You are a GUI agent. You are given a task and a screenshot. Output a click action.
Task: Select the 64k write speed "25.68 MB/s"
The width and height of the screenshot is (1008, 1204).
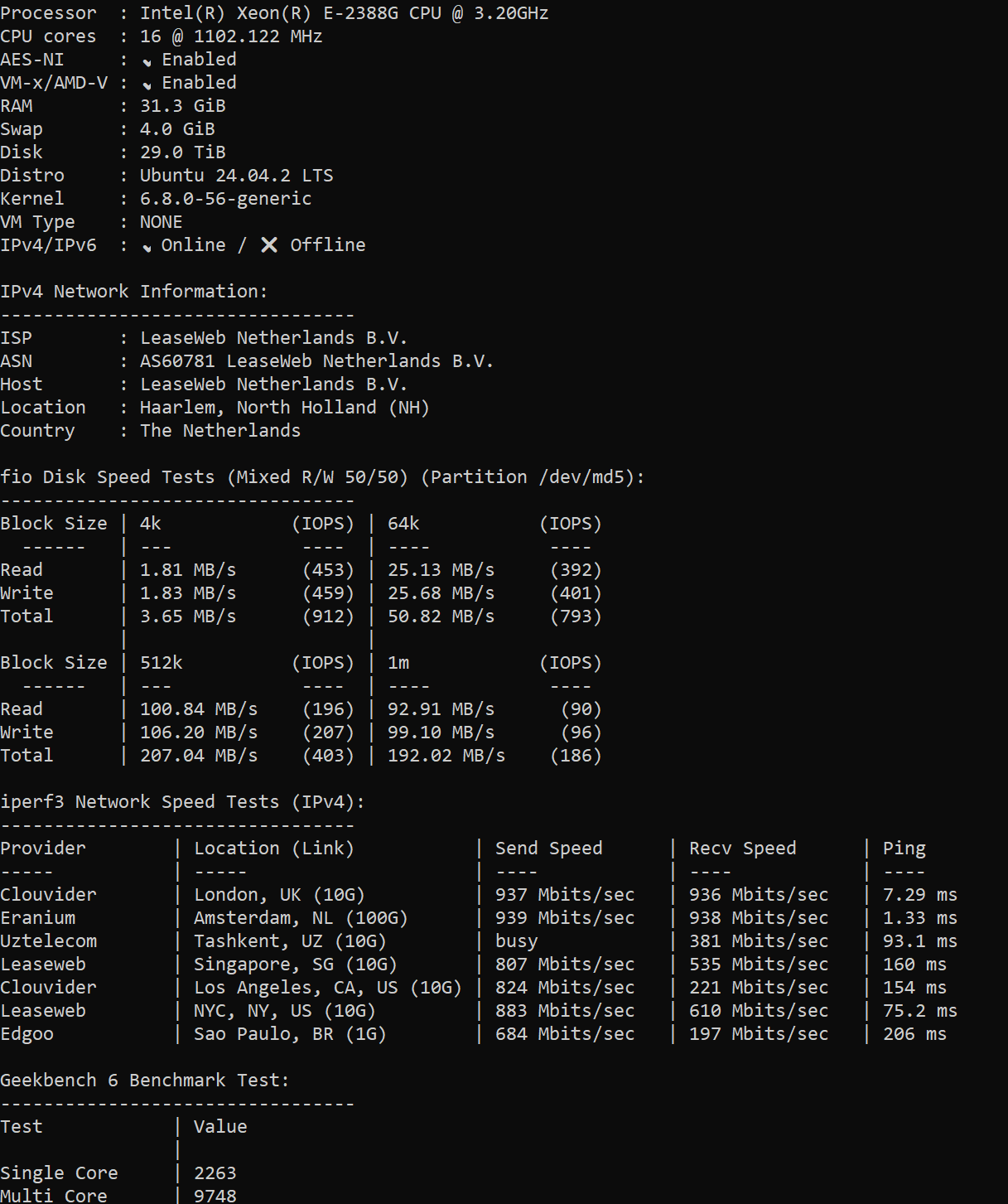441,593
